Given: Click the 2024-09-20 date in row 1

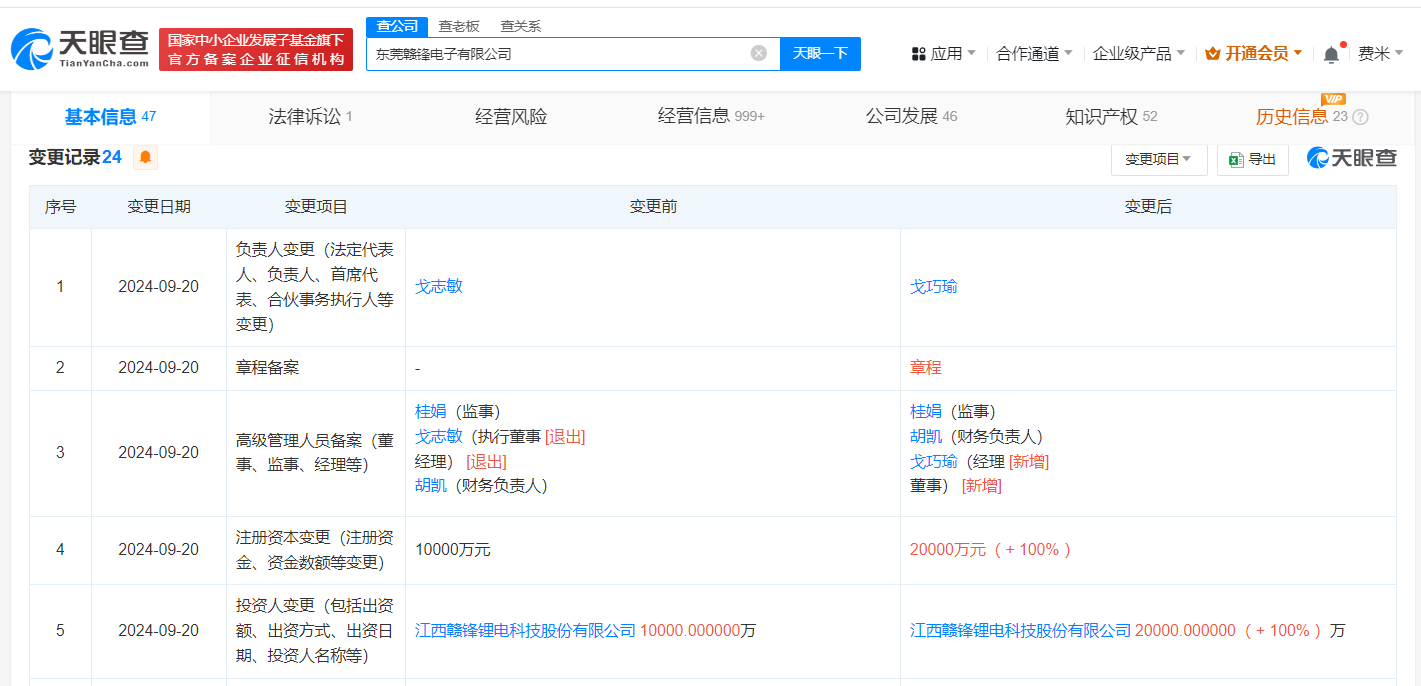Looking at the screenshot, I should click(x=158, y=287).
